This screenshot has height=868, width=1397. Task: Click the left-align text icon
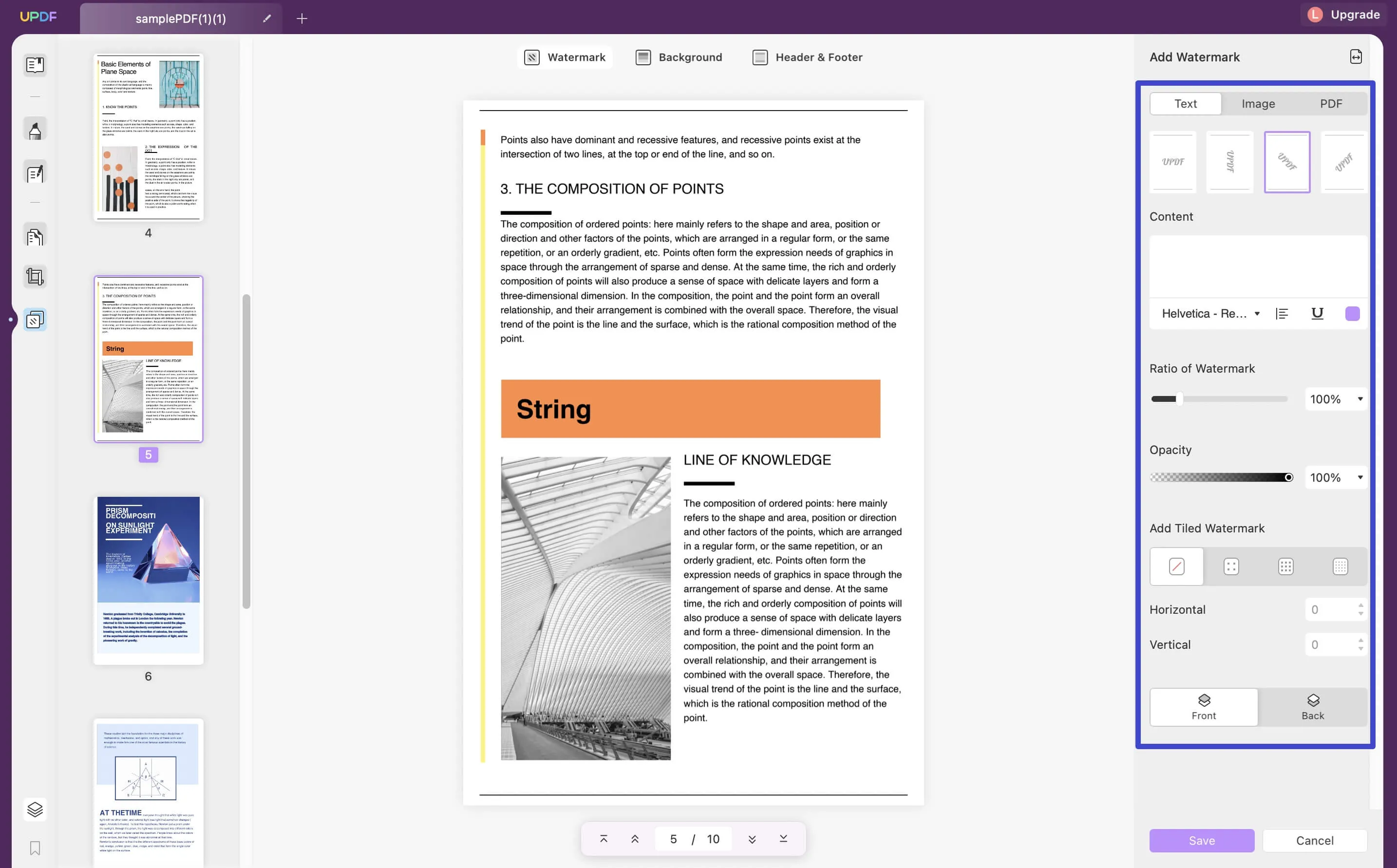[x=1284, y=314]
